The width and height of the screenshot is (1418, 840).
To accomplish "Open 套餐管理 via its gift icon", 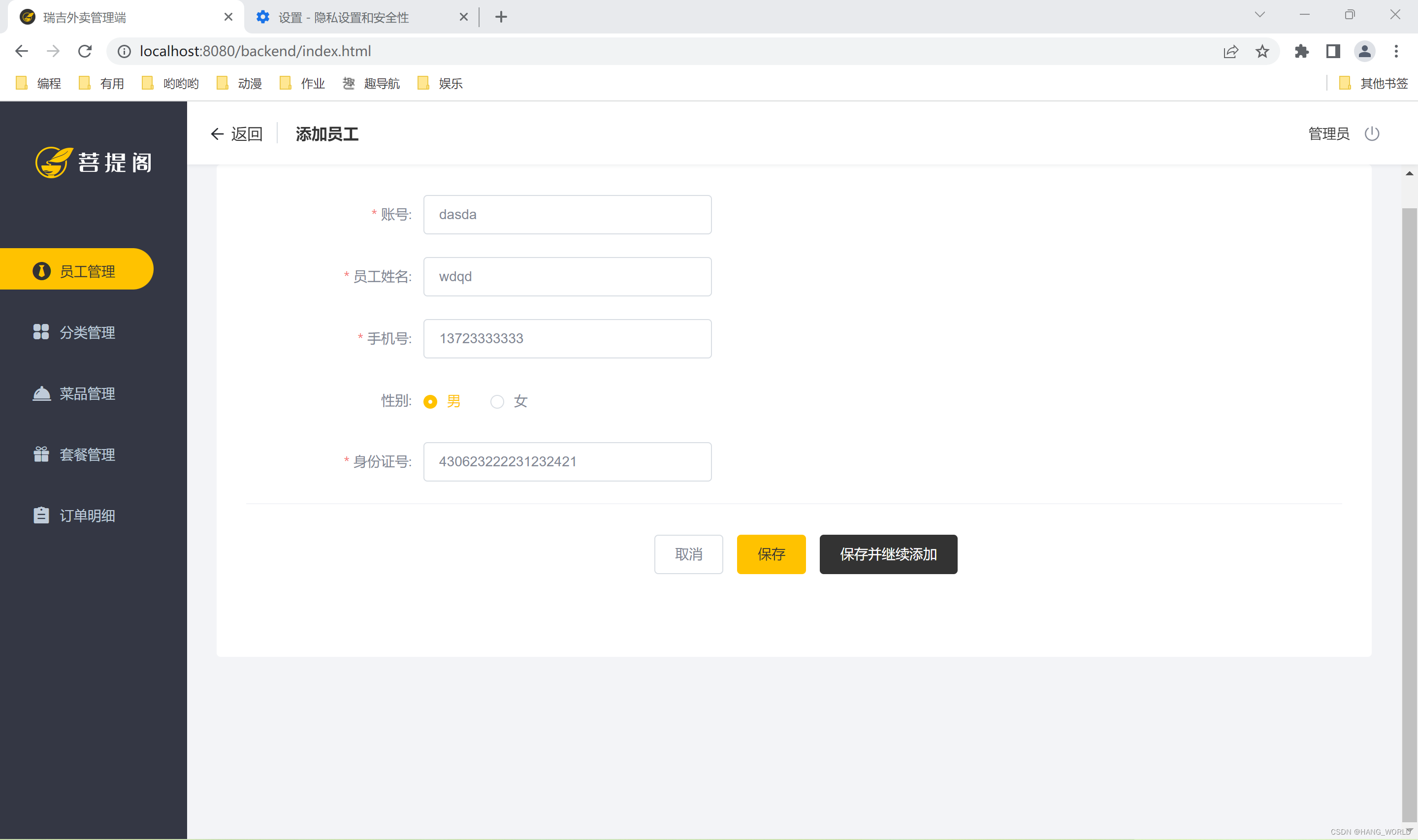I will [x=41, y=454].
